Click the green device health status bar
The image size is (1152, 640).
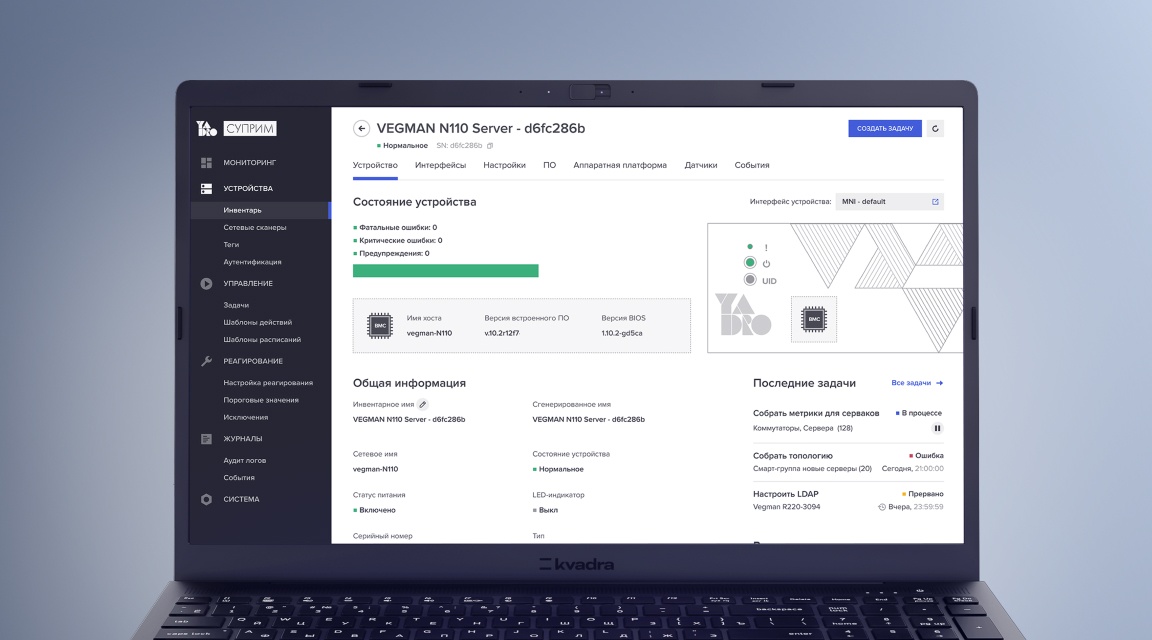(x=445, y=271)
